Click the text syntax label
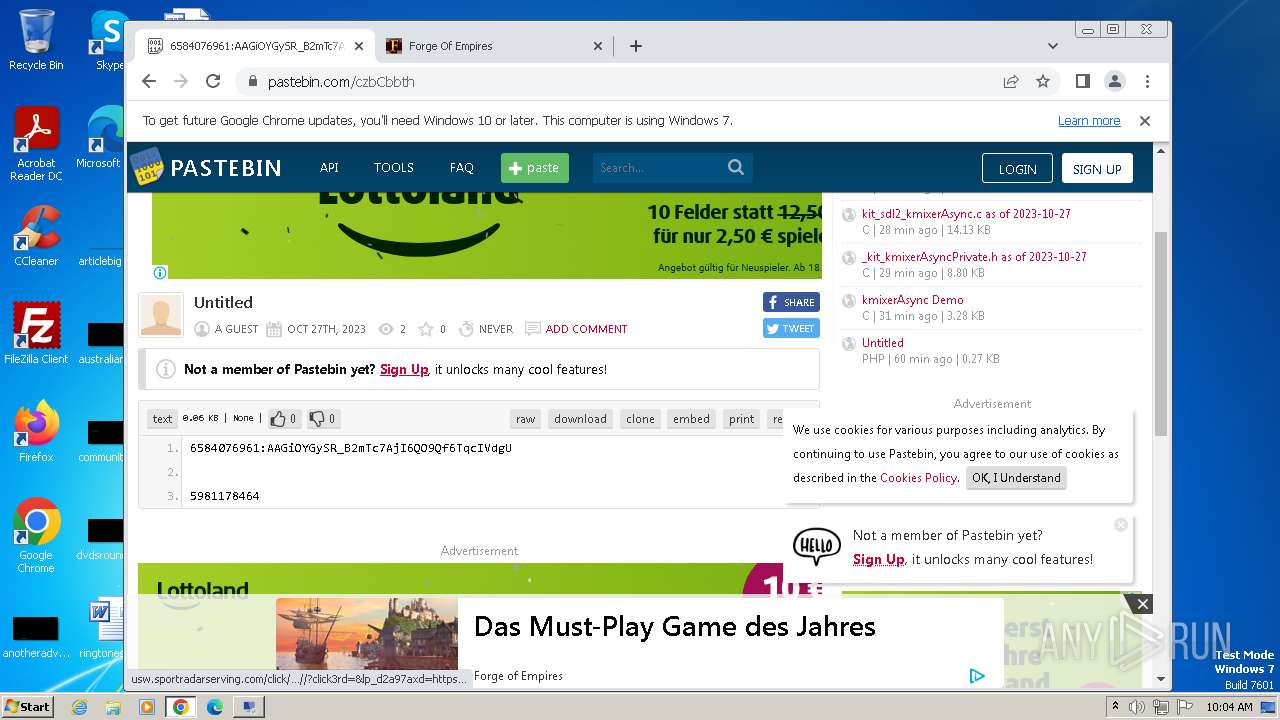The height and width of the screenshot is (720, 1280). tap(162, 419)
